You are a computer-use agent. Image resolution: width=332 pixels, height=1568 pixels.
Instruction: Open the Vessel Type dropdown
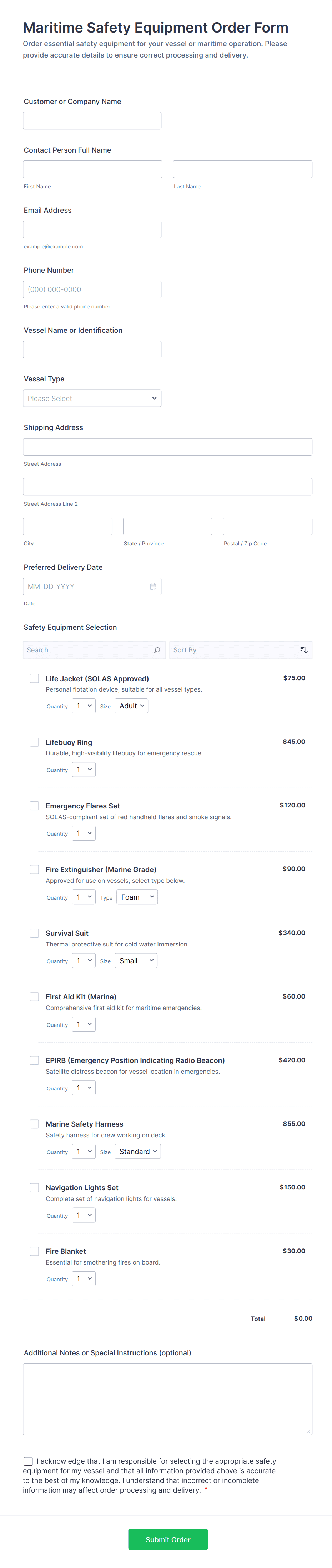(x=92, y=399)
